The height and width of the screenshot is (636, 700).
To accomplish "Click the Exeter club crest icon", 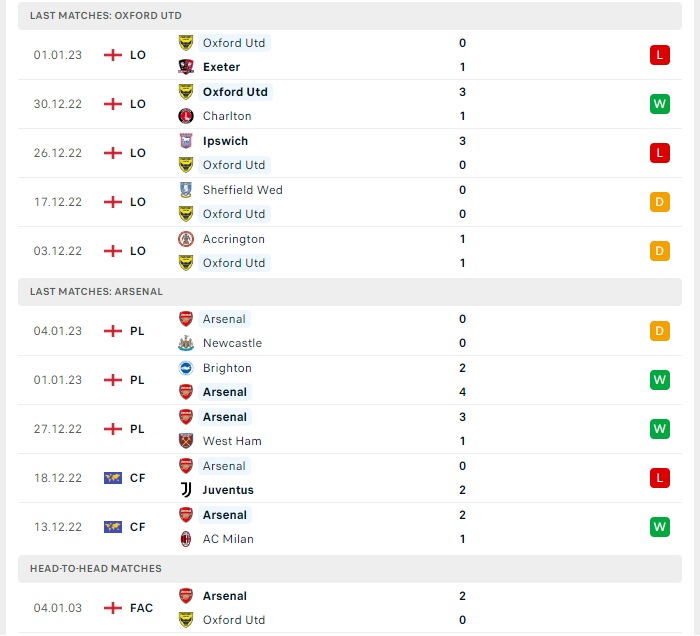I will pyautogui.click(x=185, y=67).
